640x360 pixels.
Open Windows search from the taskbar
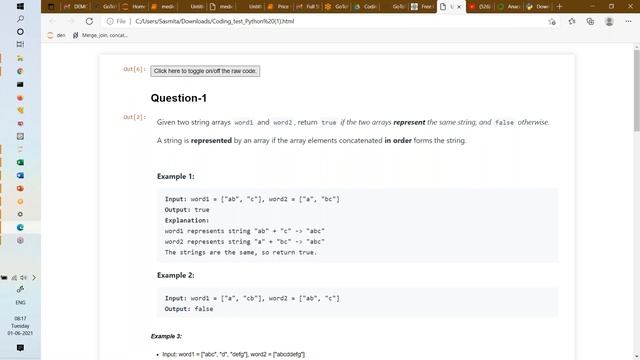coord(20,19)
